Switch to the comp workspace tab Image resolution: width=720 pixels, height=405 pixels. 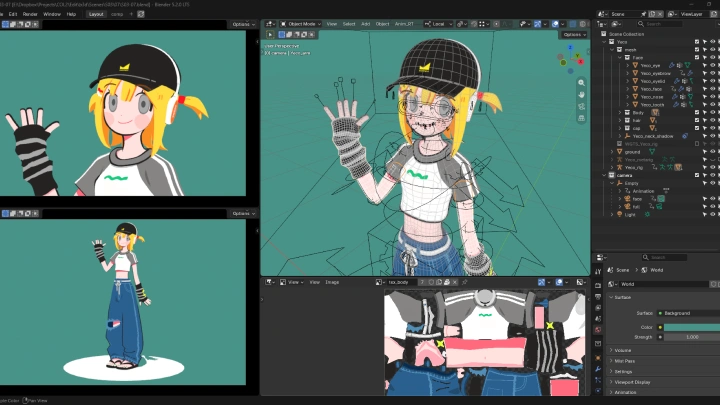pos(117,14)
